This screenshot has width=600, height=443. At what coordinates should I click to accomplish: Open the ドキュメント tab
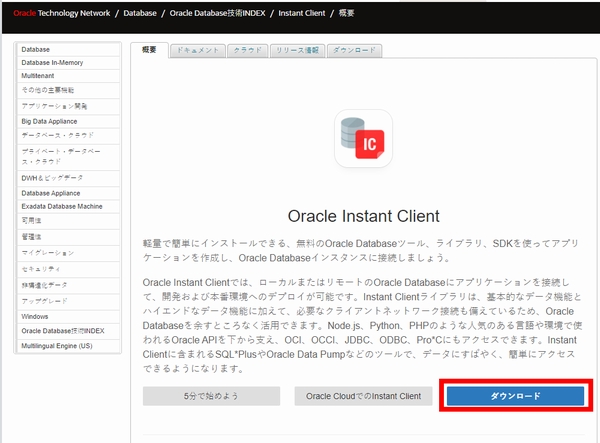(198, 50)
